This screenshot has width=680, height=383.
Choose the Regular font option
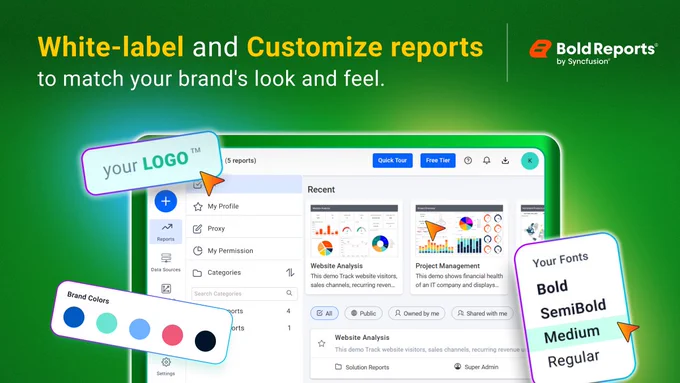pos(574,360)
